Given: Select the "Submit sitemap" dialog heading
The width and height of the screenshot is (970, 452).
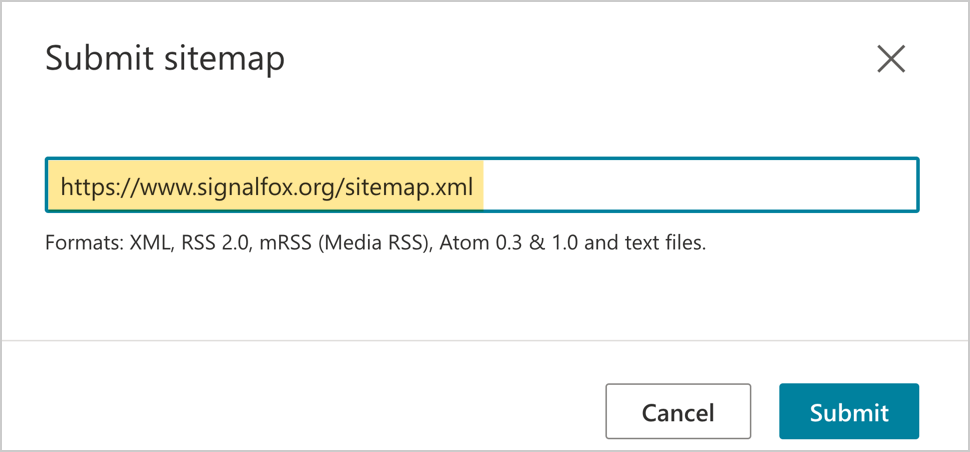Looking at the screenshot, I should (165, 60).
